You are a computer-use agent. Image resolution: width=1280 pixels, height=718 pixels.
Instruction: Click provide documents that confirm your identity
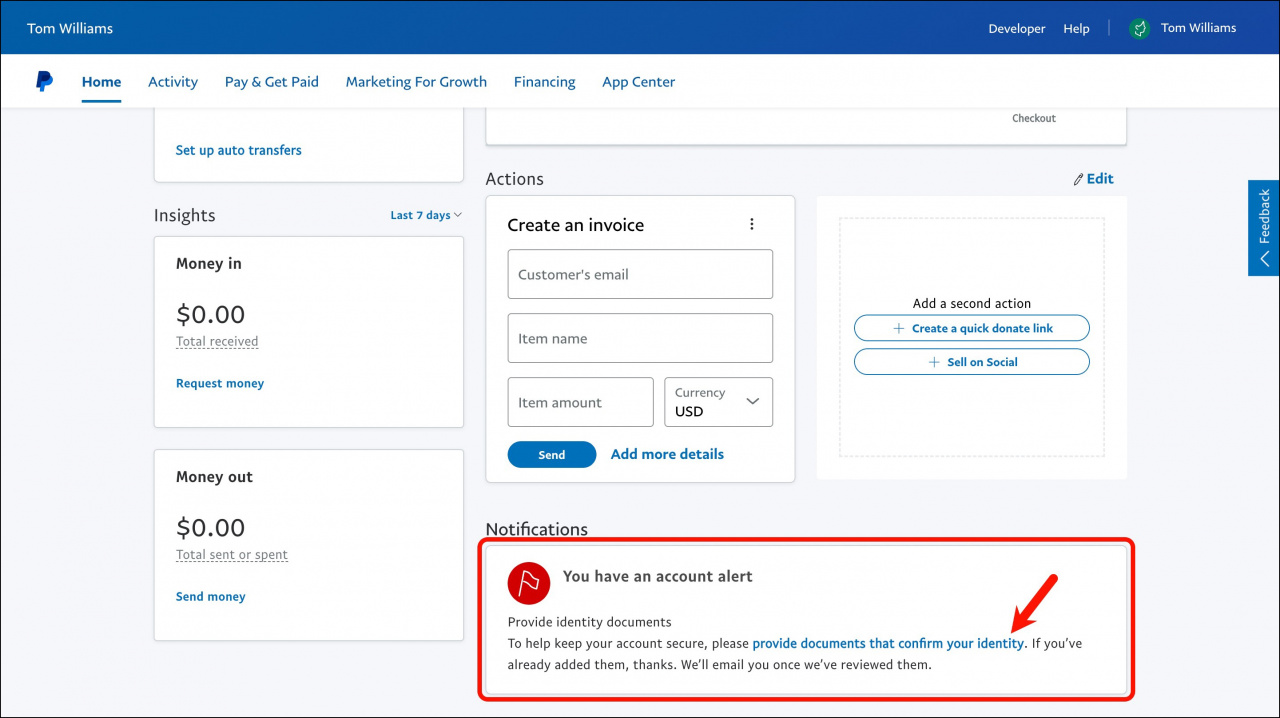pyautogui.click(x=888, y=644)
